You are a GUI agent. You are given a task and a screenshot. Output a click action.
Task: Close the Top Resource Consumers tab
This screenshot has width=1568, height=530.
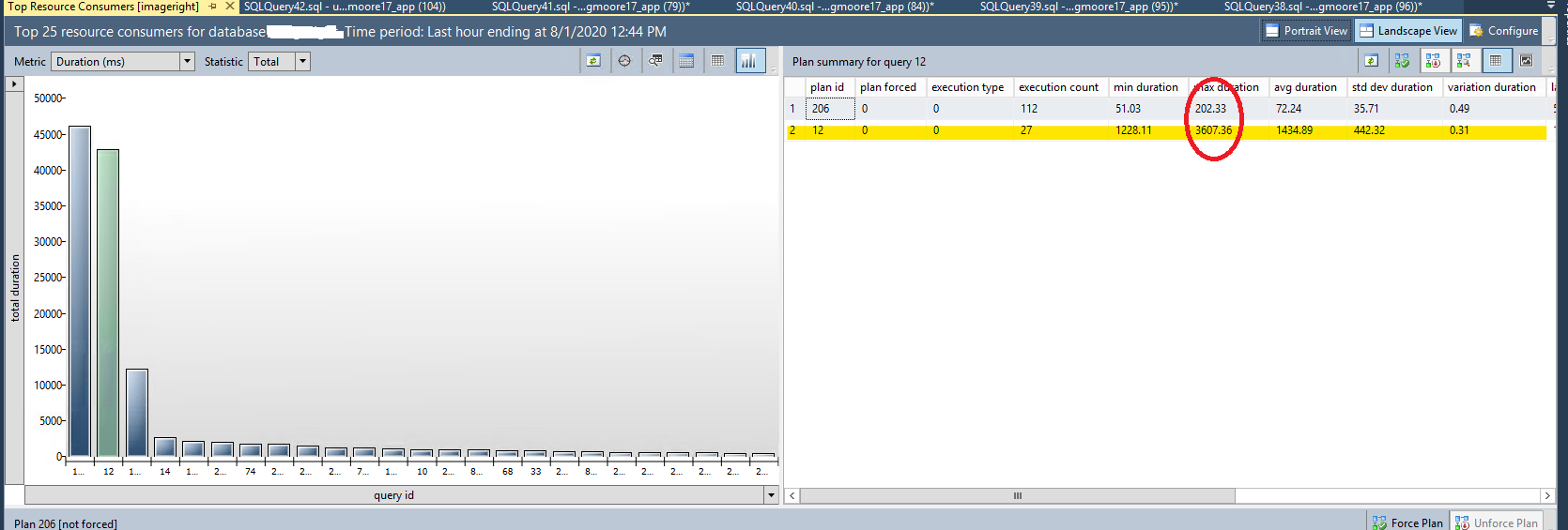coord(230,7)
